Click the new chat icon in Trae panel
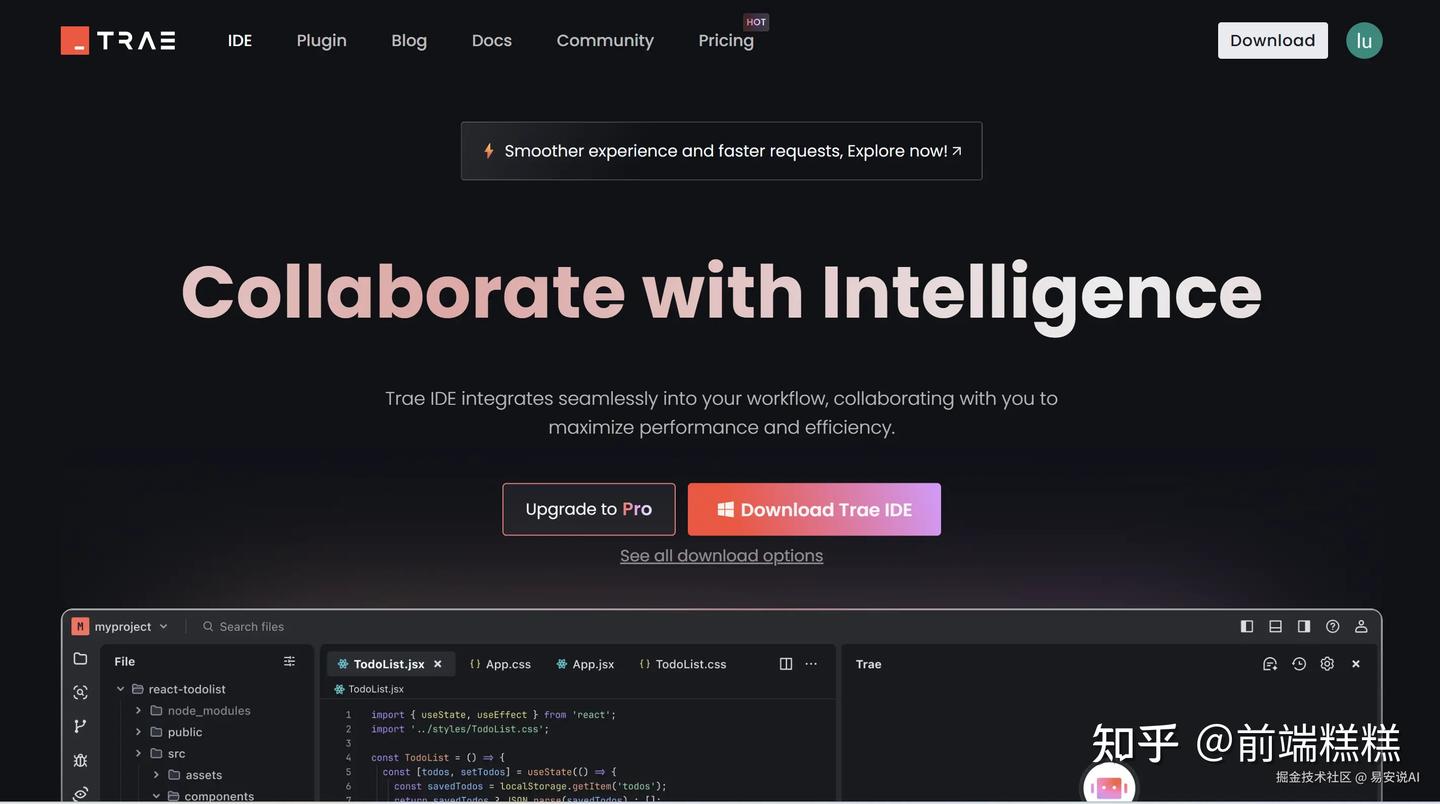This screenshot has height=804, width=1440. [x=1270, y=664]
